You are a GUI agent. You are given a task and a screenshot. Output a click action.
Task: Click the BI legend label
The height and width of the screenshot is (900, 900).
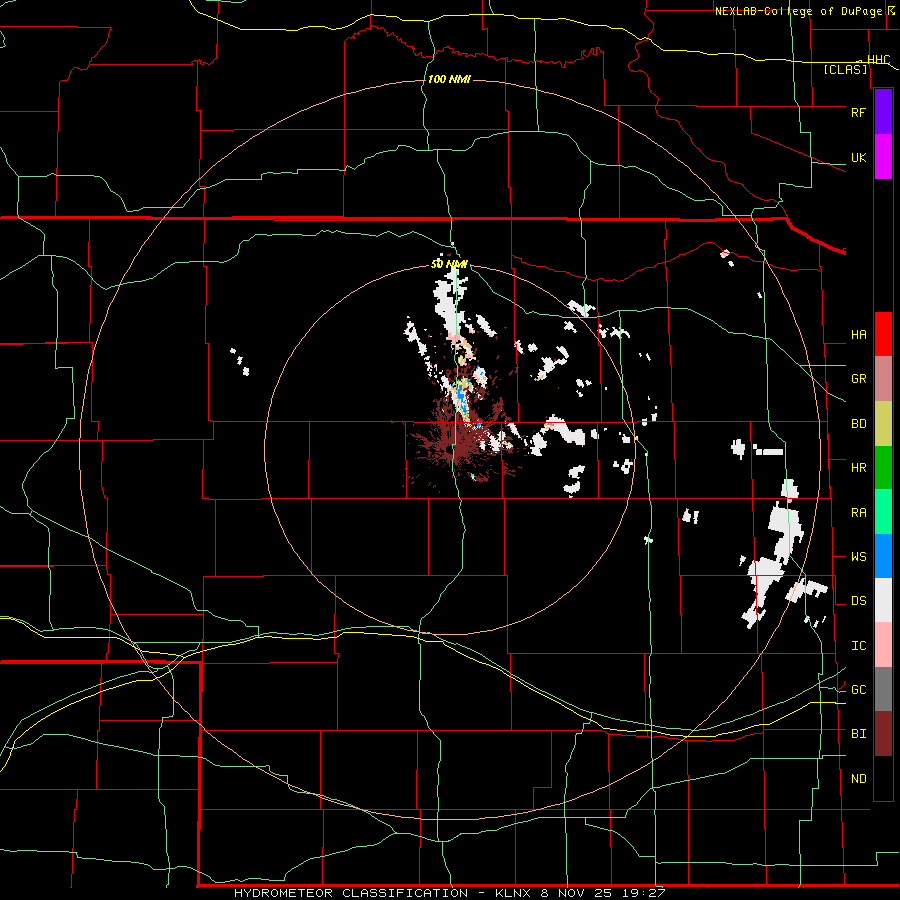(x=858, y=734)
